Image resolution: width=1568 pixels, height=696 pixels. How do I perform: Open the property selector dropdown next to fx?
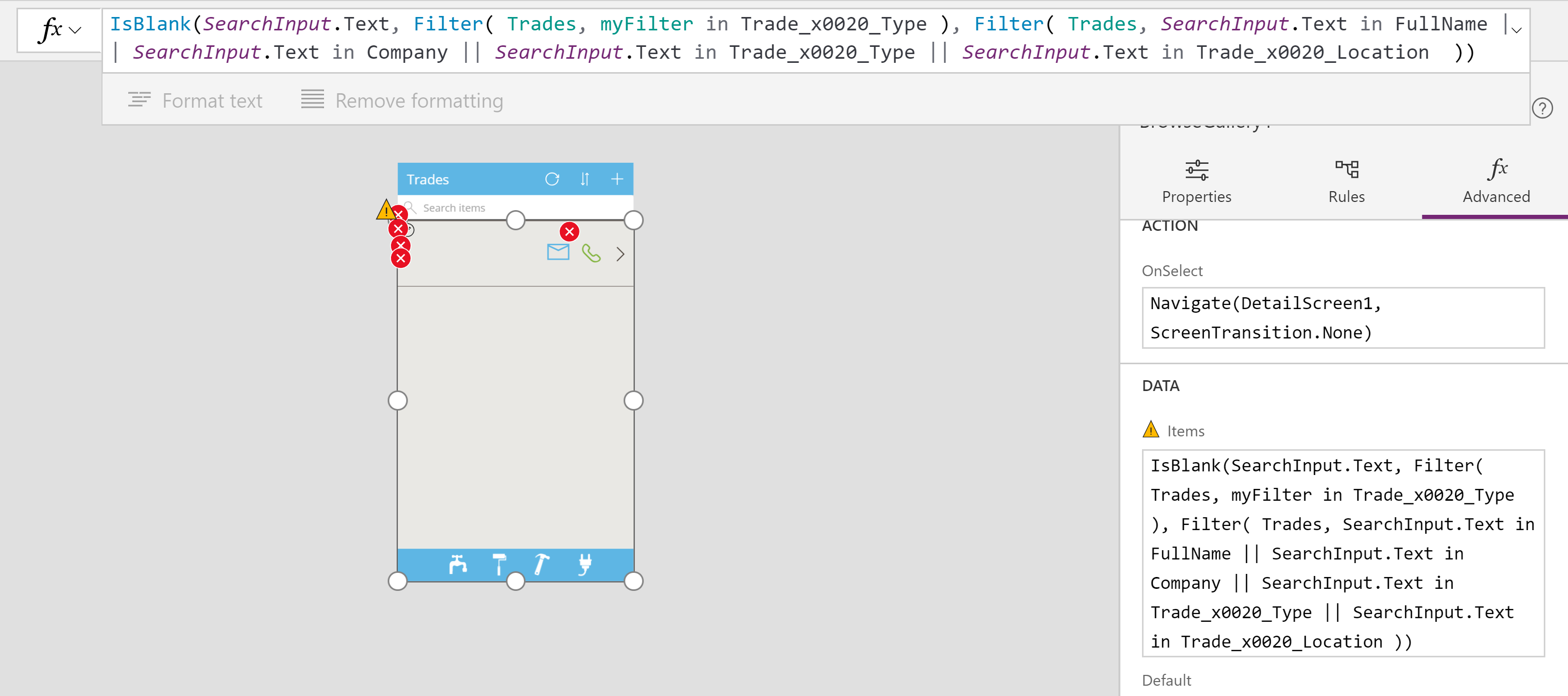coord(74,29)
